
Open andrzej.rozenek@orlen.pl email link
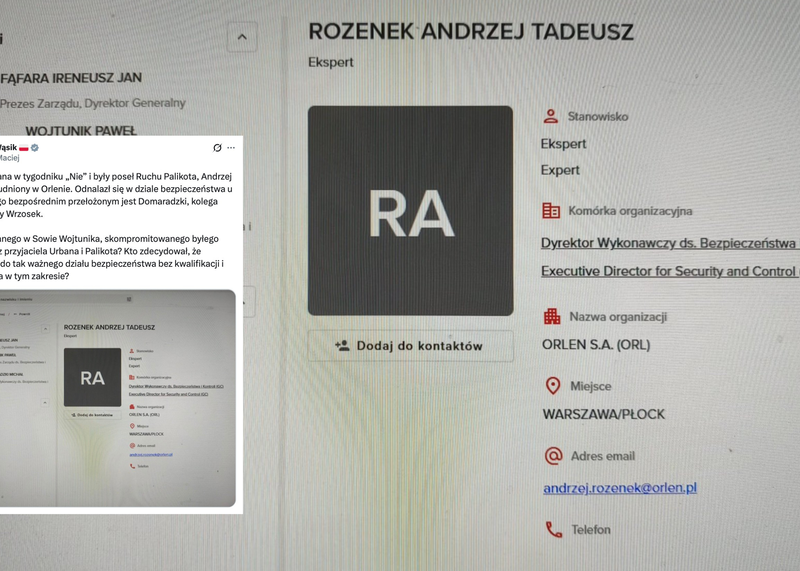click(x=620, y=488)
